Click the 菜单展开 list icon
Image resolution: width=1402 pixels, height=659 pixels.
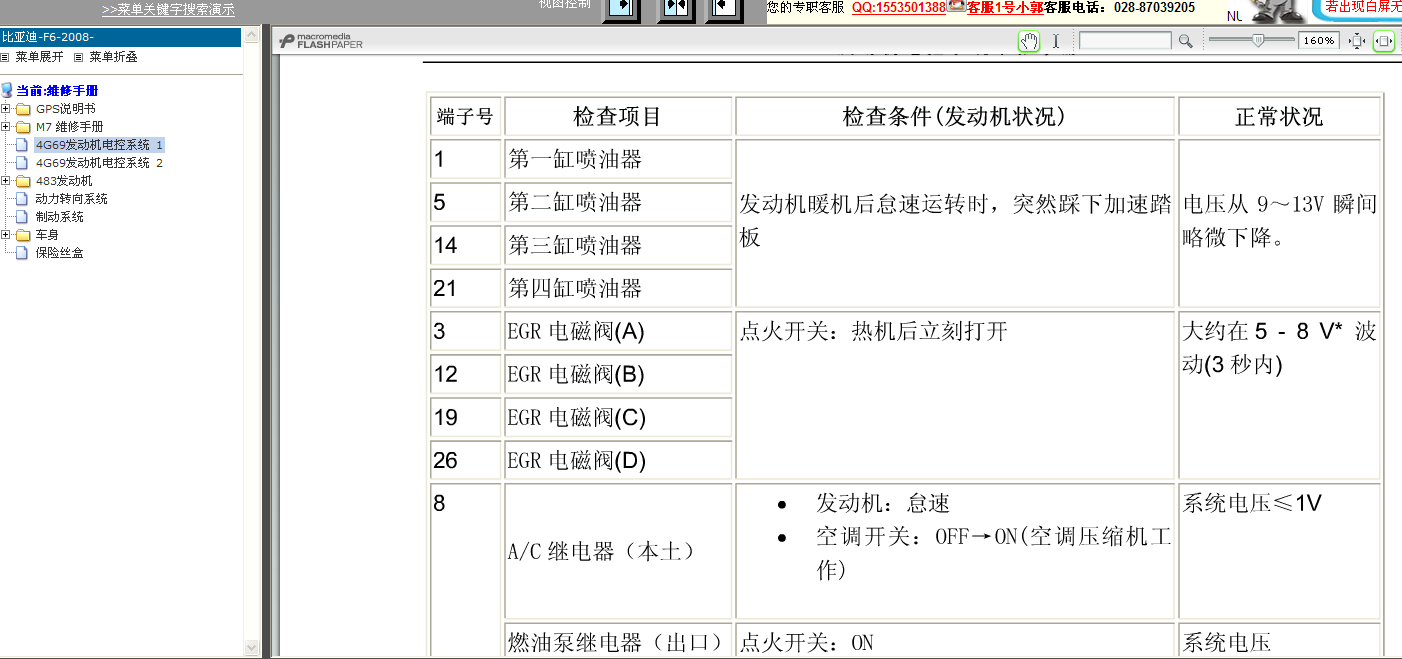(5, 57)
